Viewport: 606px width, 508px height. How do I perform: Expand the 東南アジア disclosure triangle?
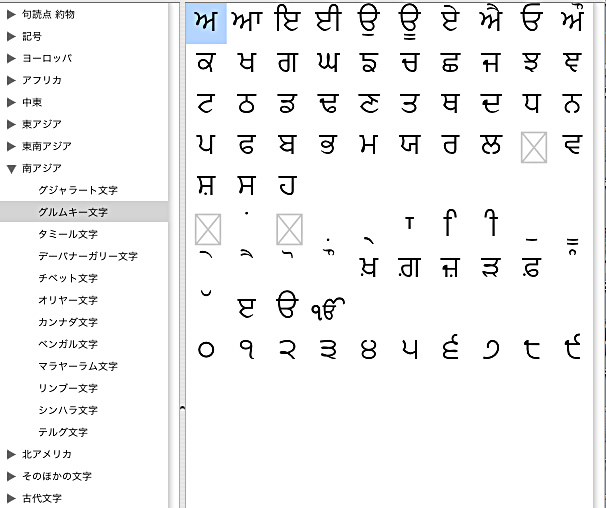[x=12, y=147]
